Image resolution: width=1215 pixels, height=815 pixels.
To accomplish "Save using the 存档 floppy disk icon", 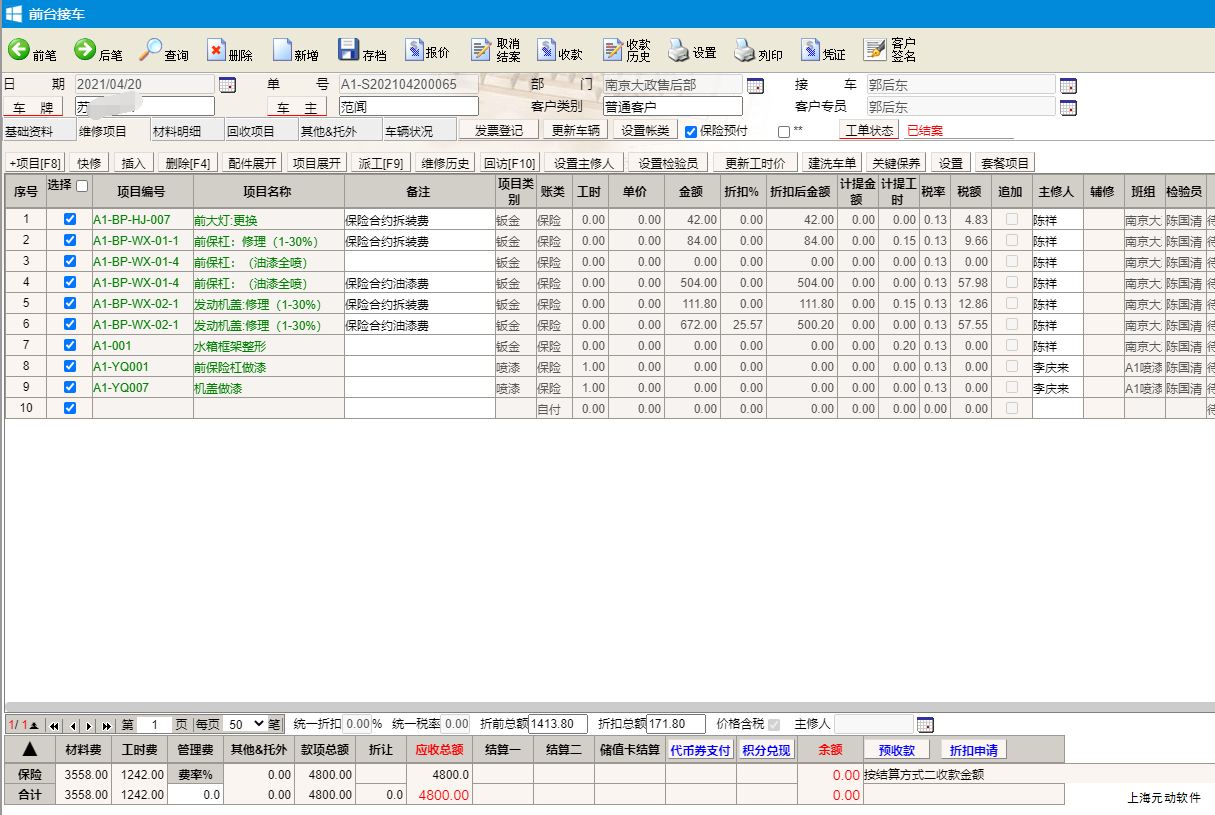I will pos(348,51).
